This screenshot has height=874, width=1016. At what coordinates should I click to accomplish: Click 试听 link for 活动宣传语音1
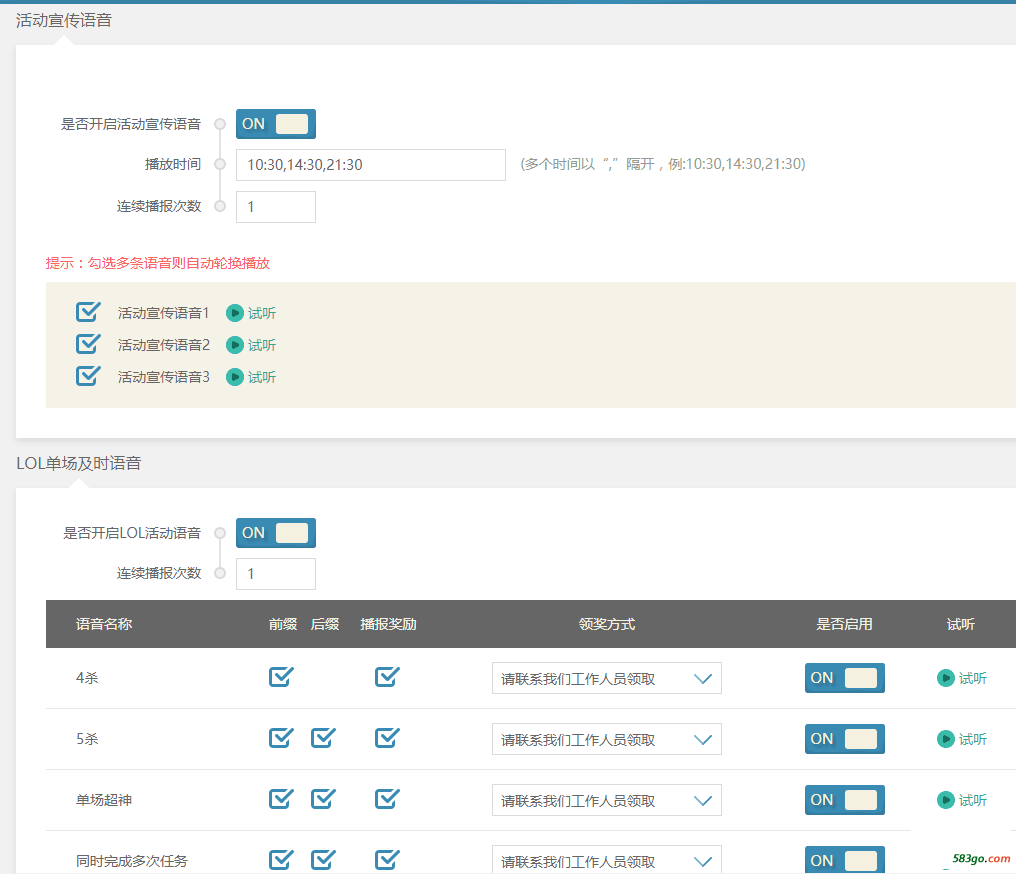(262, 314)
